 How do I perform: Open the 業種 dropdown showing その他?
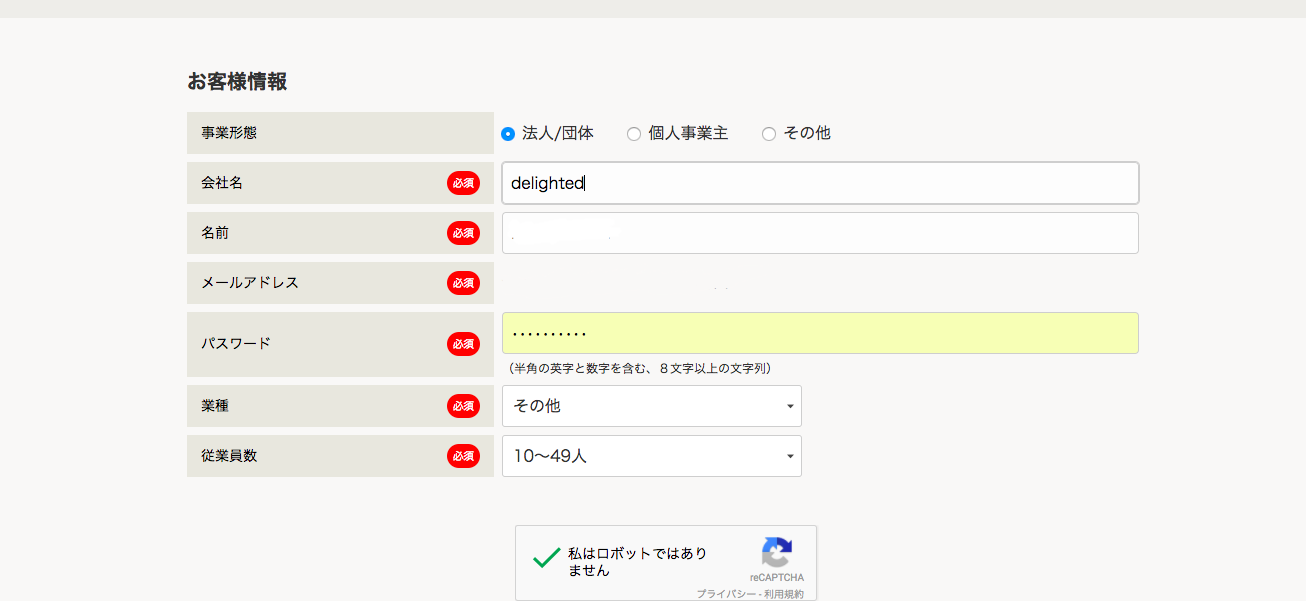tap(651, 406)
